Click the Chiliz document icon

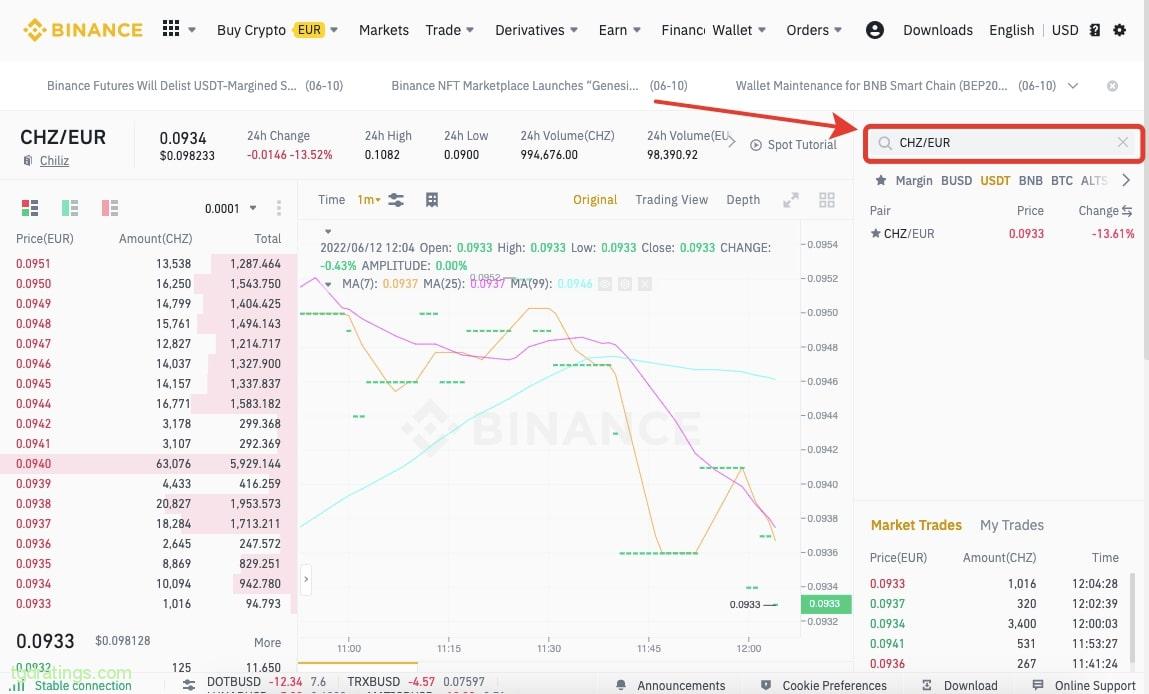click(x=28, y=160)
